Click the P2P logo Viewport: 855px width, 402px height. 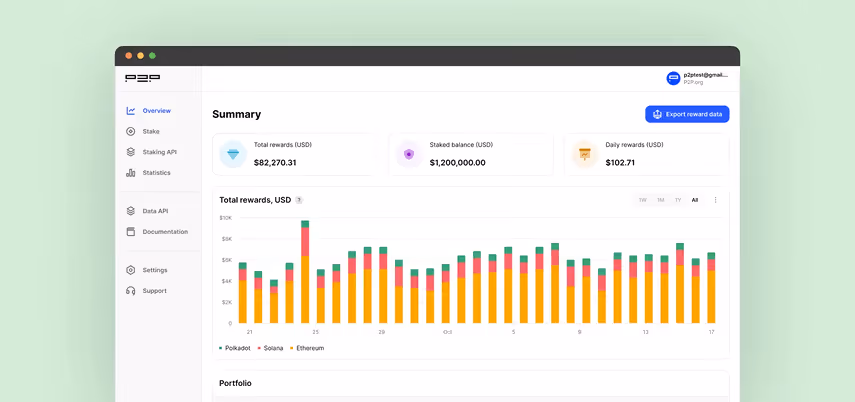pos(142,78)
